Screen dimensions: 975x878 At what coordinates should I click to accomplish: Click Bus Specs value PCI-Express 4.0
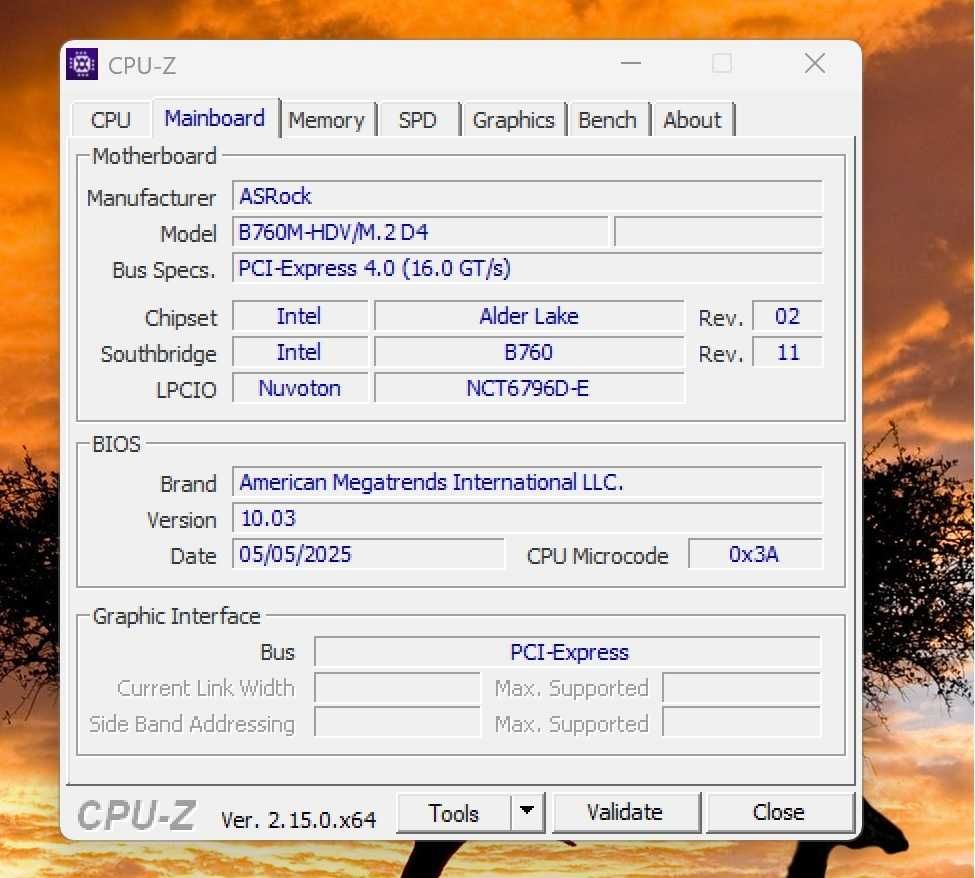[527, 269]
